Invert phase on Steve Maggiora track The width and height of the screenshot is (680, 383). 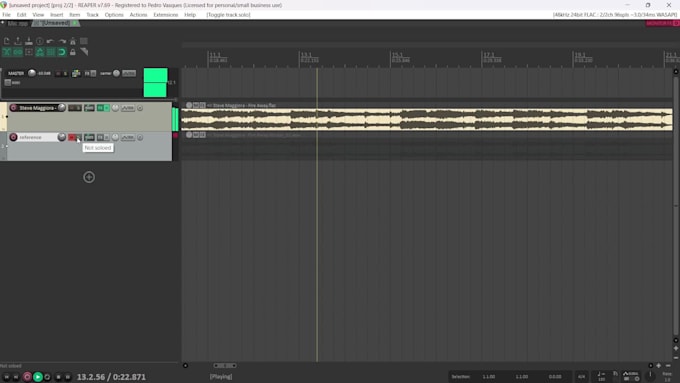tap(140, 108)
